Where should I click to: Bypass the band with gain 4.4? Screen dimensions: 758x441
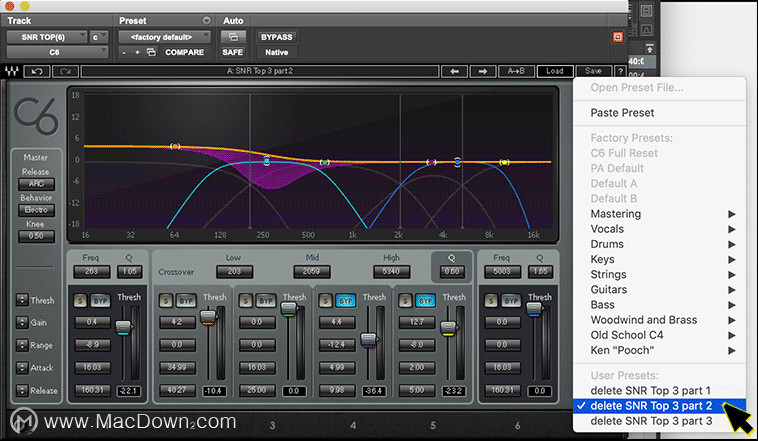(346, 301)
